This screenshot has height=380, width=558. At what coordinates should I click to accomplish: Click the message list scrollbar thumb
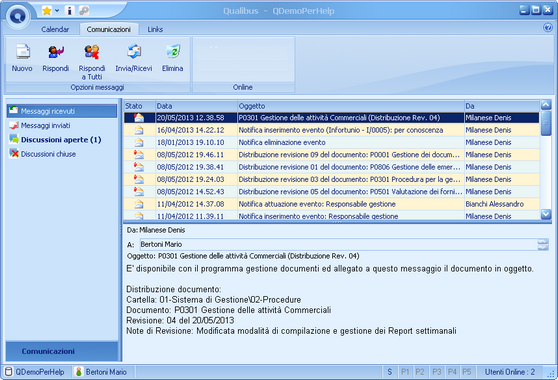click(x=546, y=123)
